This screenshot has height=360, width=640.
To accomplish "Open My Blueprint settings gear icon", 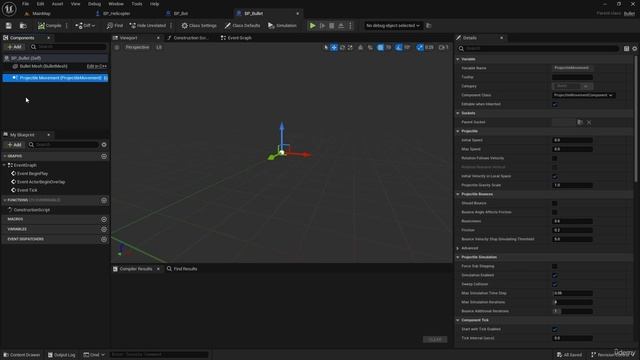I will point(104,144).
